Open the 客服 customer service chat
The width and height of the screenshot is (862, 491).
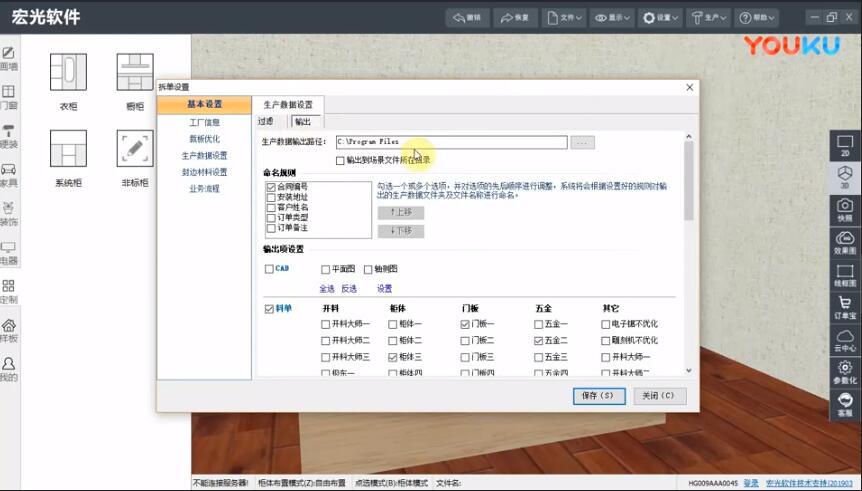pyautogui.click(x=844, y=405)
